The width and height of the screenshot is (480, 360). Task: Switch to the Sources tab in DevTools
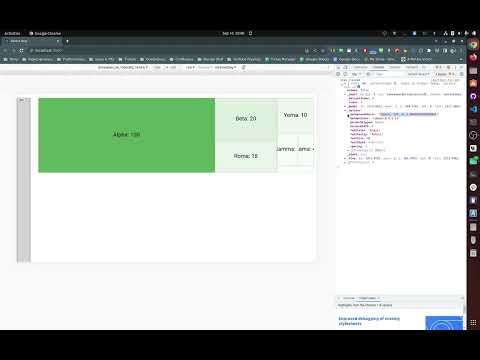(395, 67)
